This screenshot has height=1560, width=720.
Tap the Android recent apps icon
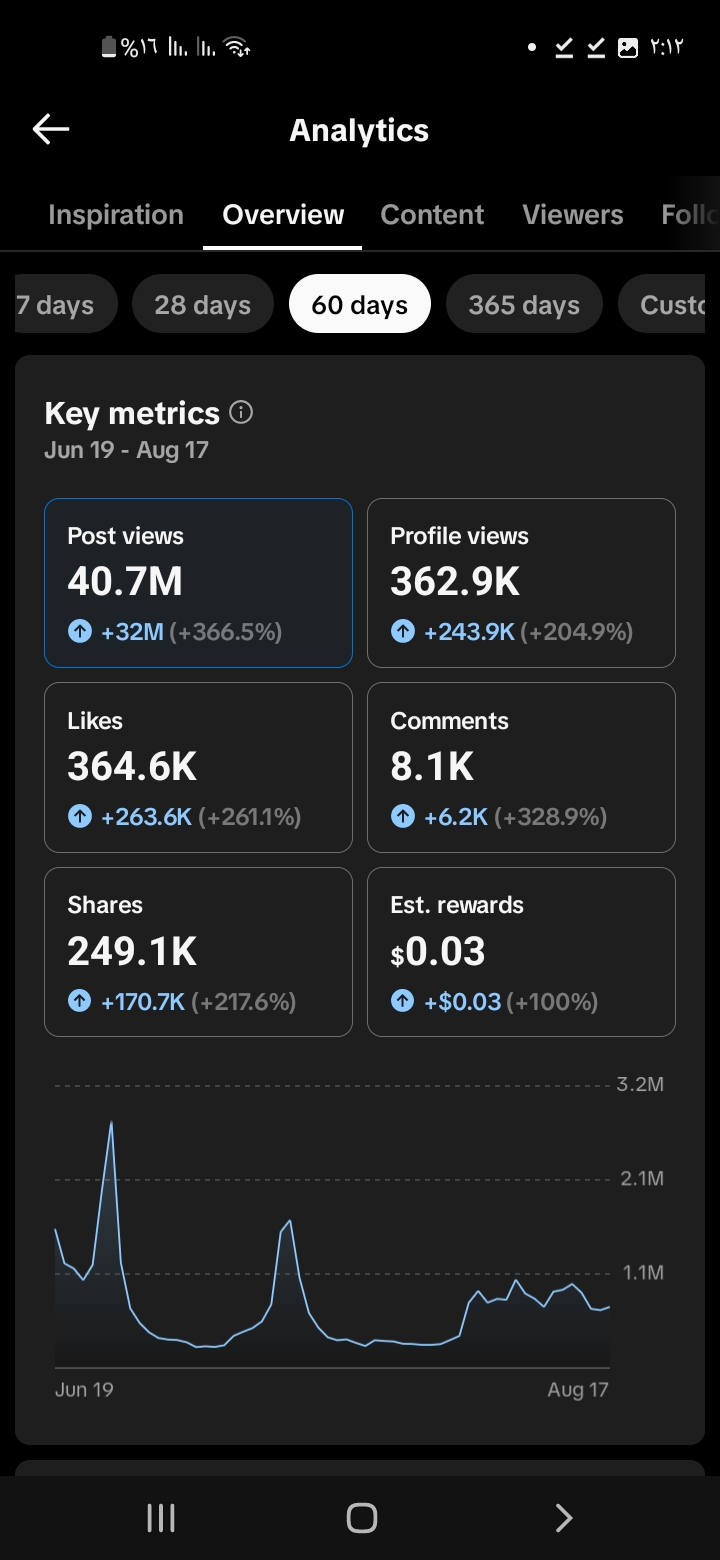pos(161,1518)
